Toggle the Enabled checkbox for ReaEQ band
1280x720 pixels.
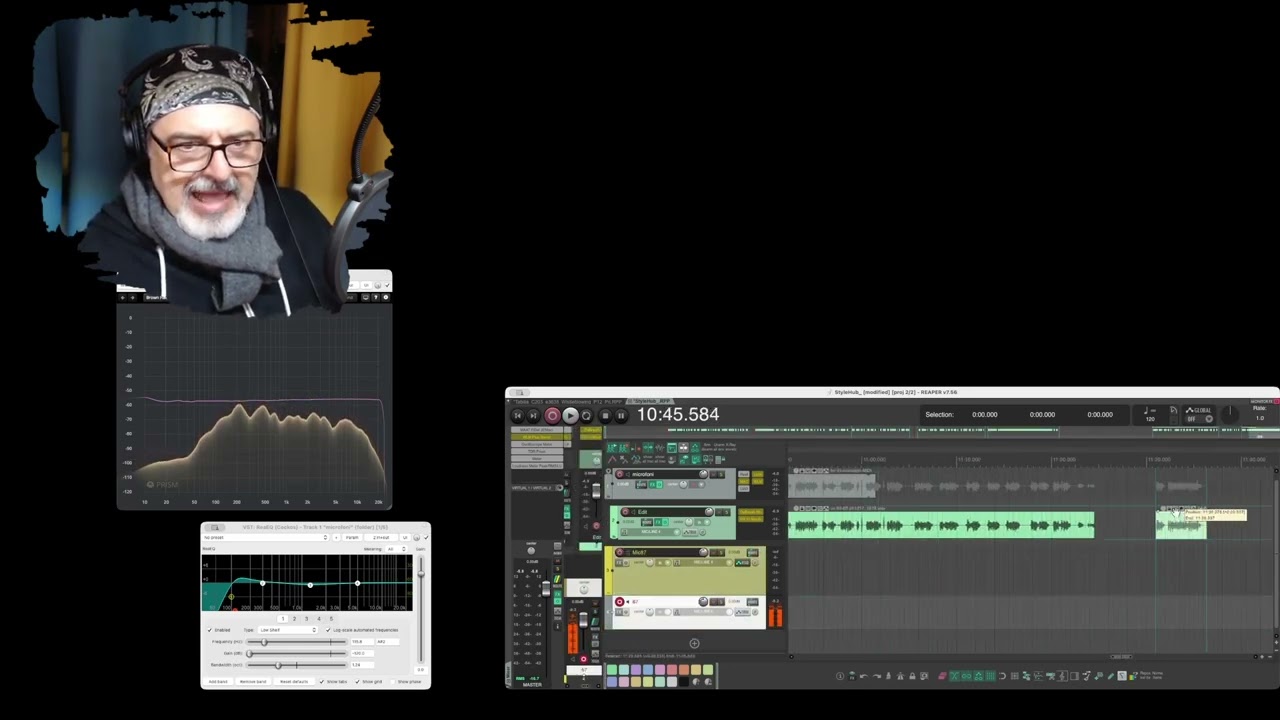tap(210, 630)
